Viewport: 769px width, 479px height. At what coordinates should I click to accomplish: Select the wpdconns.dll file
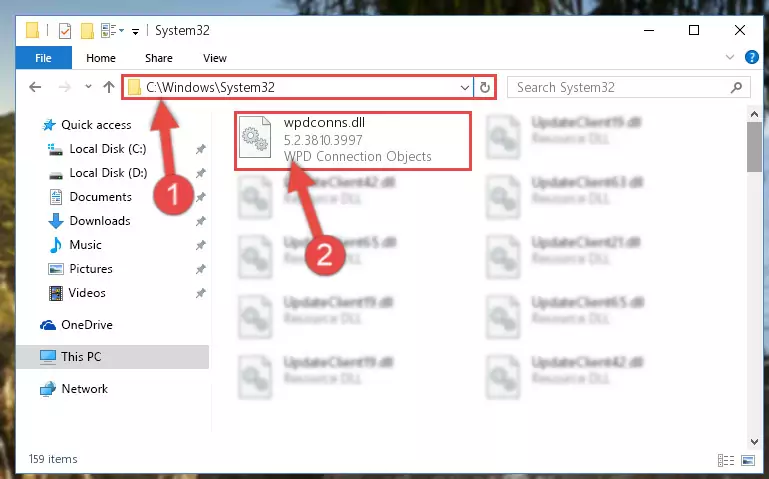(x=353, y=141)
